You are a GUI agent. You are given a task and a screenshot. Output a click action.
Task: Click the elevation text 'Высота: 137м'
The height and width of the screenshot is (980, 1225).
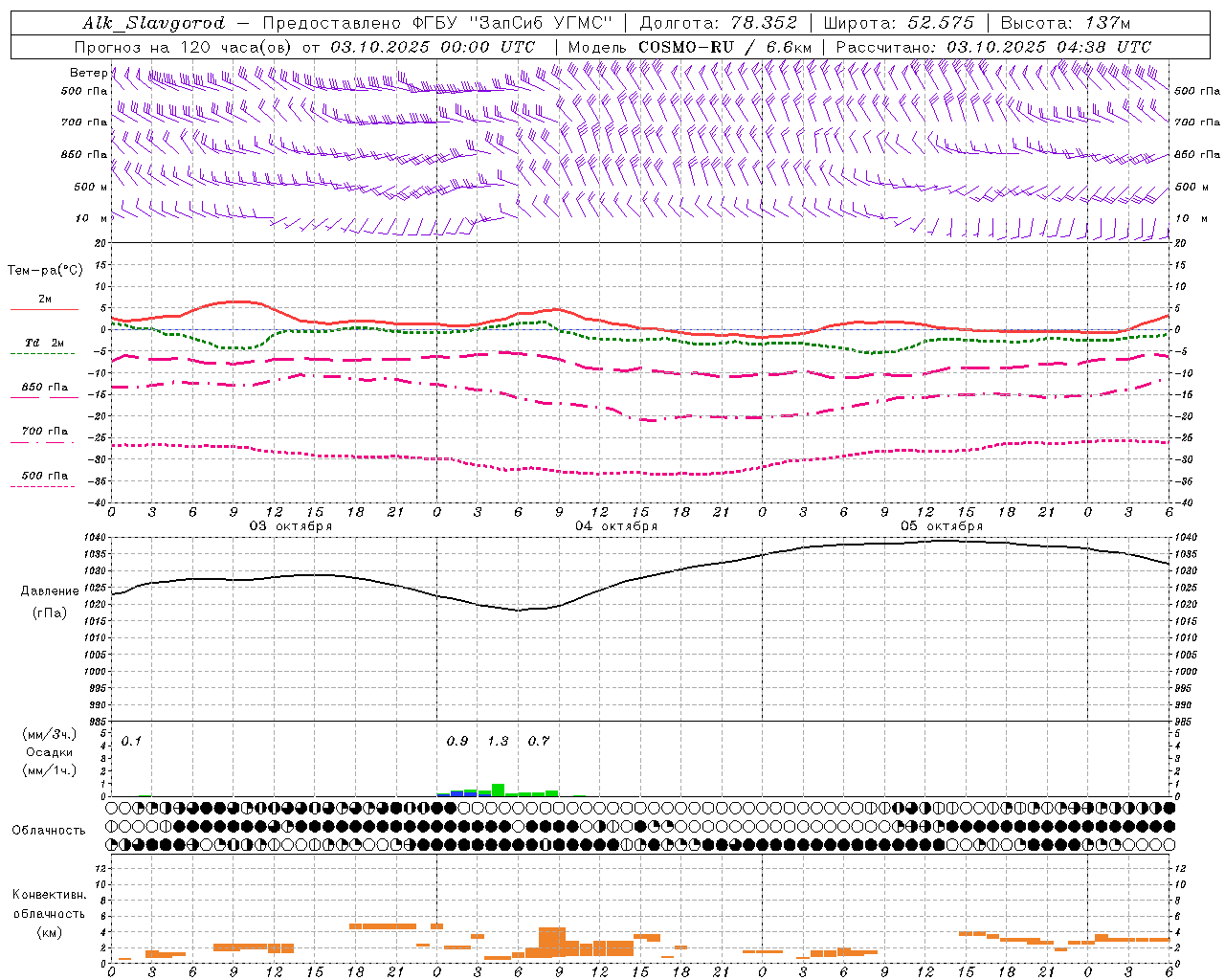[x=1065, y=23]
